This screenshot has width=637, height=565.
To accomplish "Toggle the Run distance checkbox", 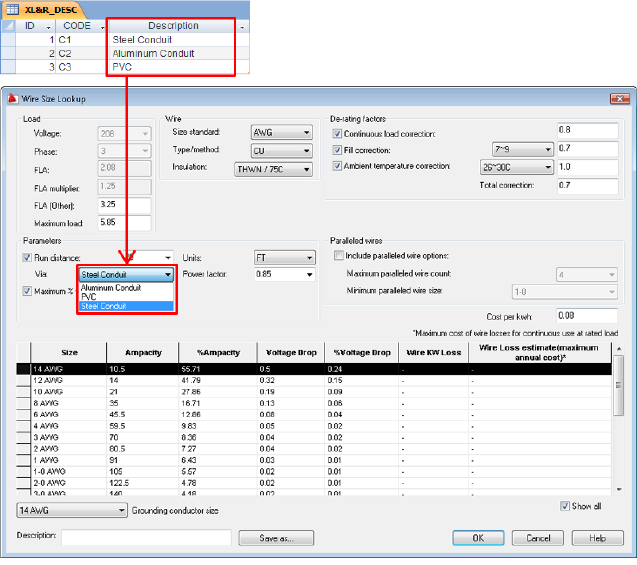I will [x=28, y=257].
